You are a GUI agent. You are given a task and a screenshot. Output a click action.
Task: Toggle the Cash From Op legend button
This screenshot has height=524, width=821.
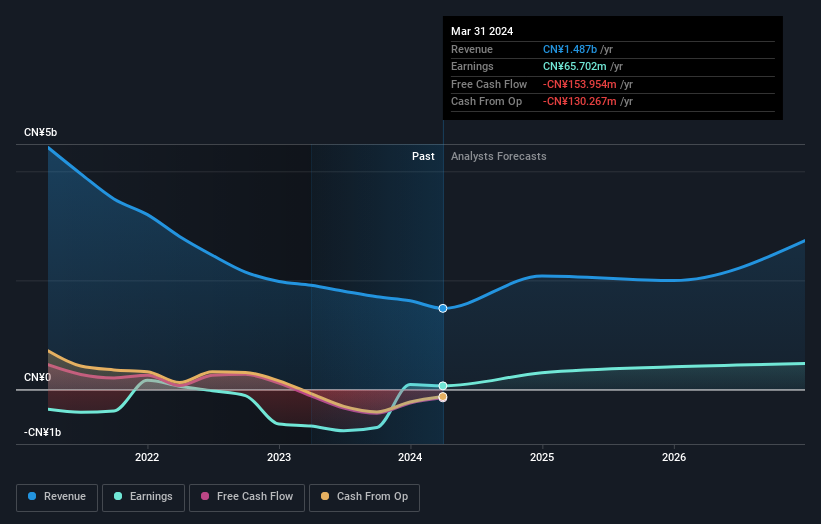coord(364,497)
